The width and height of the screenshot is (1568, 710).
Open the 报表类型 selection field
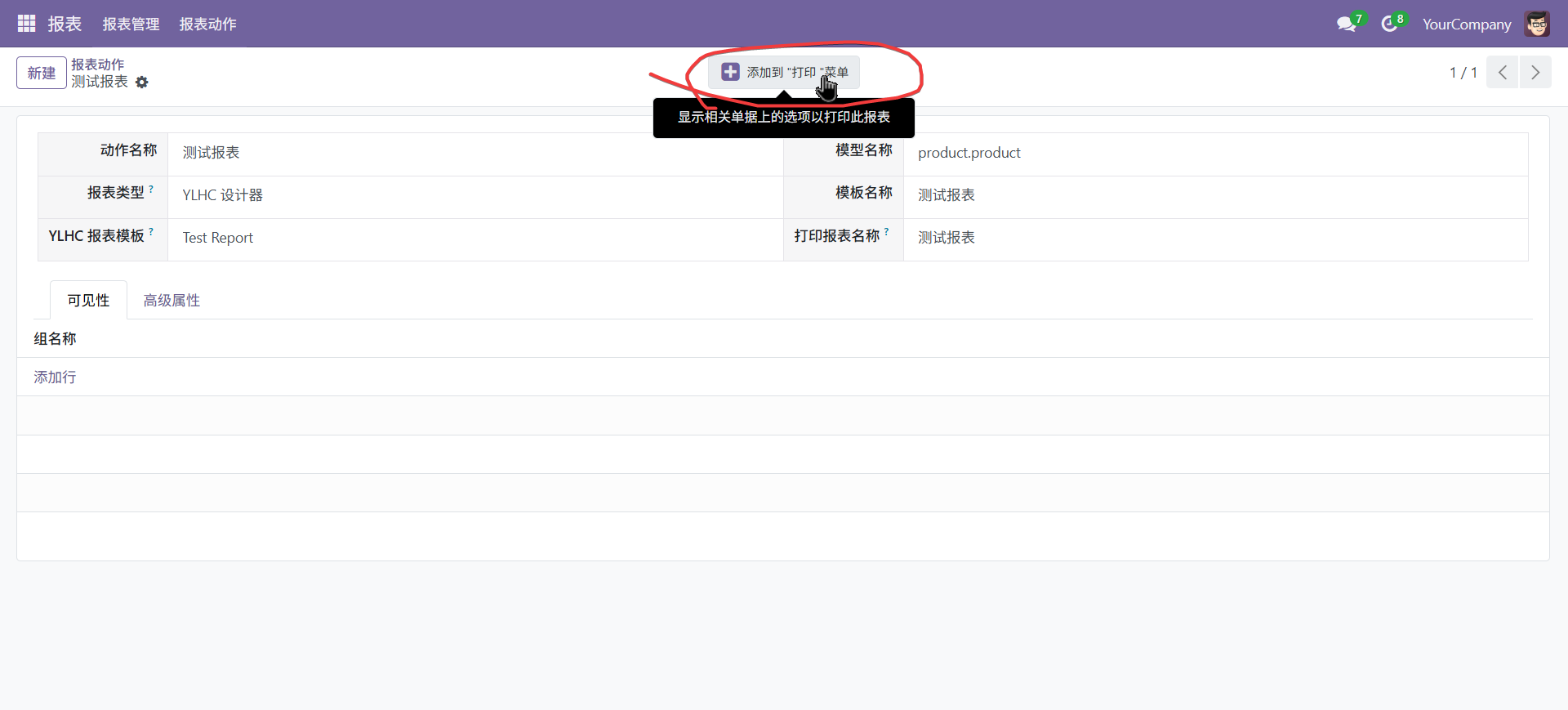tap(474, 195)
